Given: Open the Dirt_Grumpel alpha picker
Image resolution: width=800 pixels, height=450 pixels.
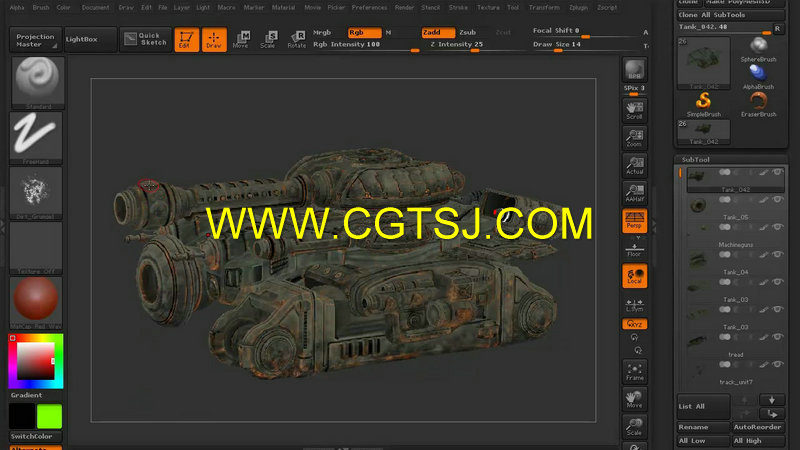Looking at the screenshot, I should (x=36, y=193).
